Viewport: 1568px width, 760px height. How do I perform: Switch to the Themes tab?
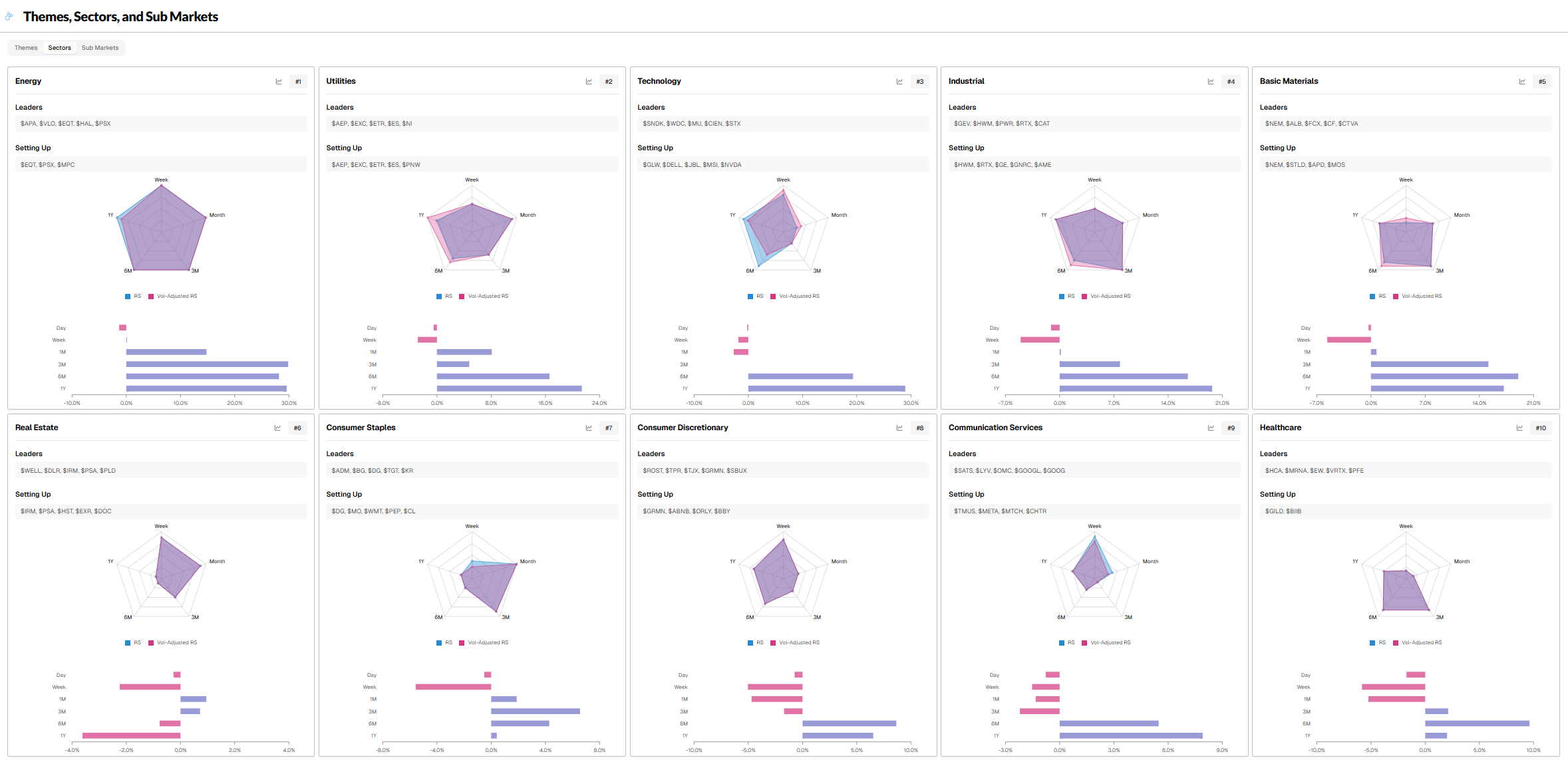click(x=26, y=48)
